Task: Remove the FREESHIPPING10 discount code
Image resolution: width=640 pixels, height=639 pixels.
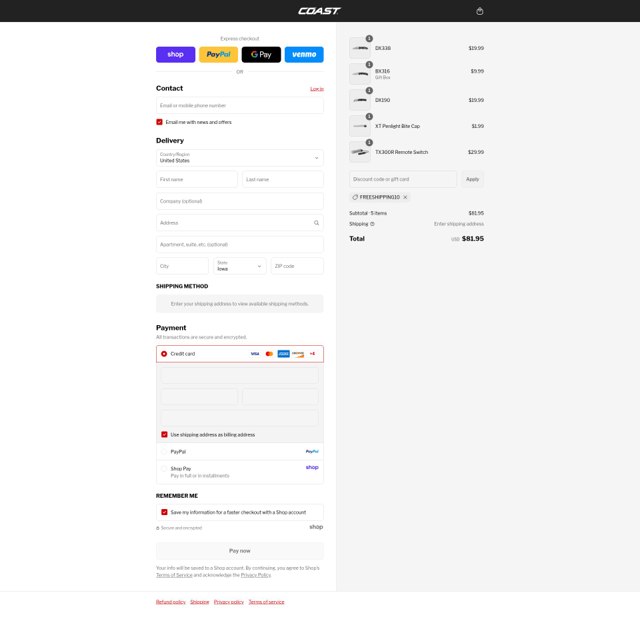Action: 405,197
